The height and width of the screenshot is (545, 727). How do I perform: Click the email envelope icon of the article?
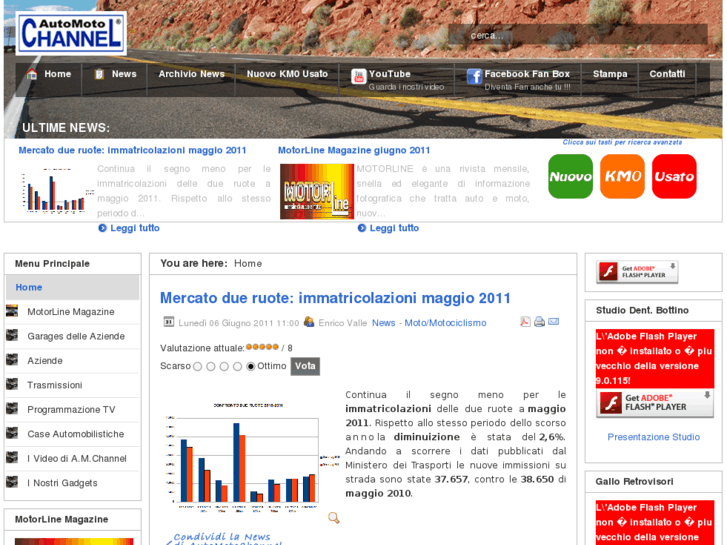click(554, 321)
